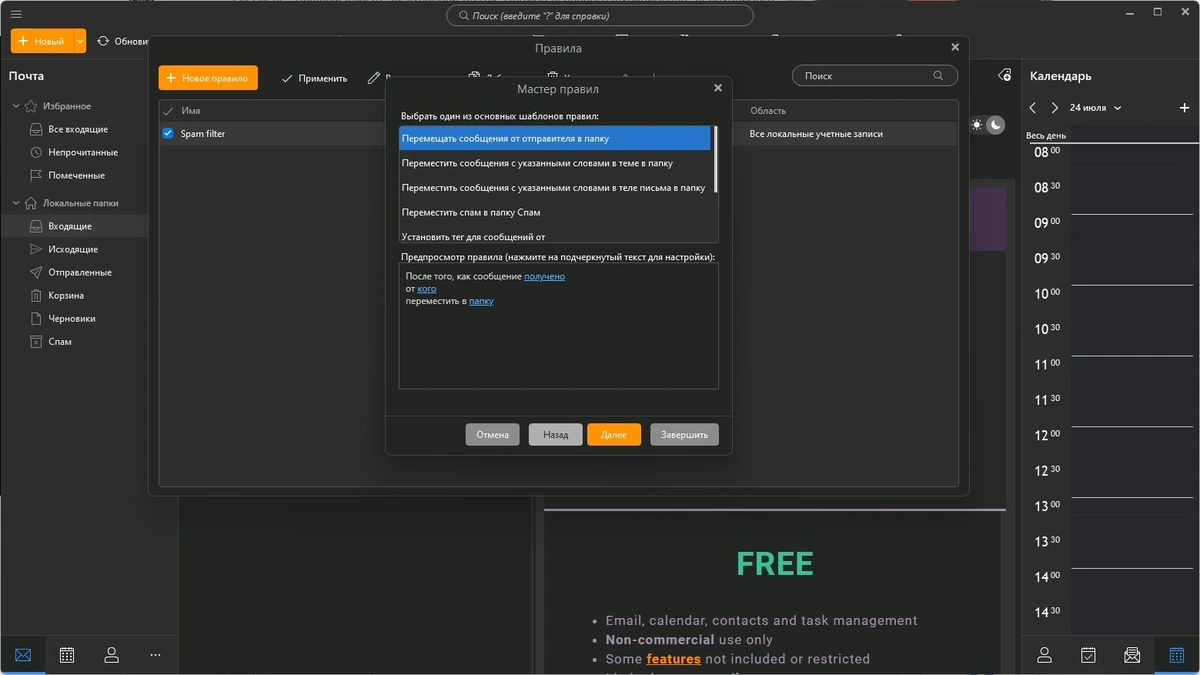
Task: Toggle the Spam filter rule checkbox
Action: pyautogui.click(x=168, y=133)
